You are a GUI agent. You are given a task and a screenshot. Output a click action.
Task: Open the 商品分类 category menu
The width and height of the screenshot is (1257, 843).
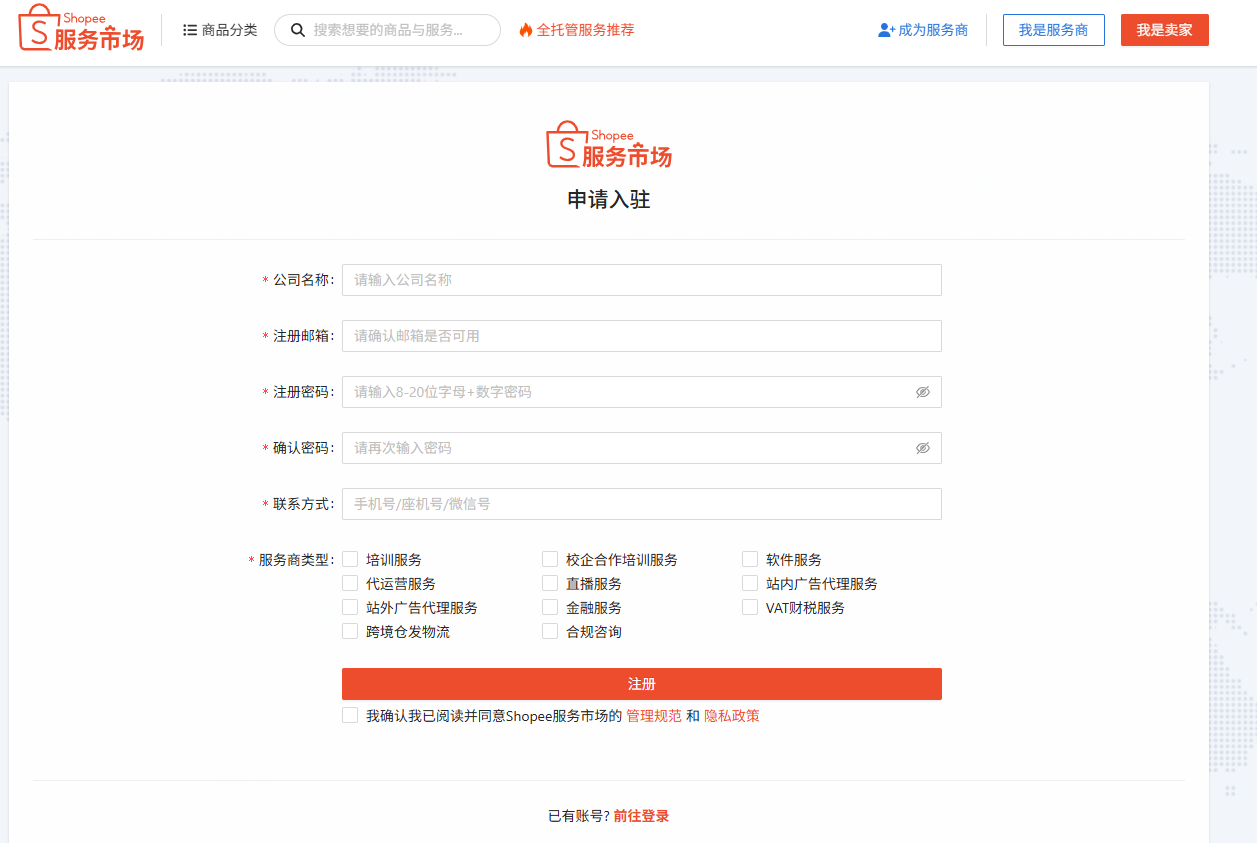click(x=220, y=30)
